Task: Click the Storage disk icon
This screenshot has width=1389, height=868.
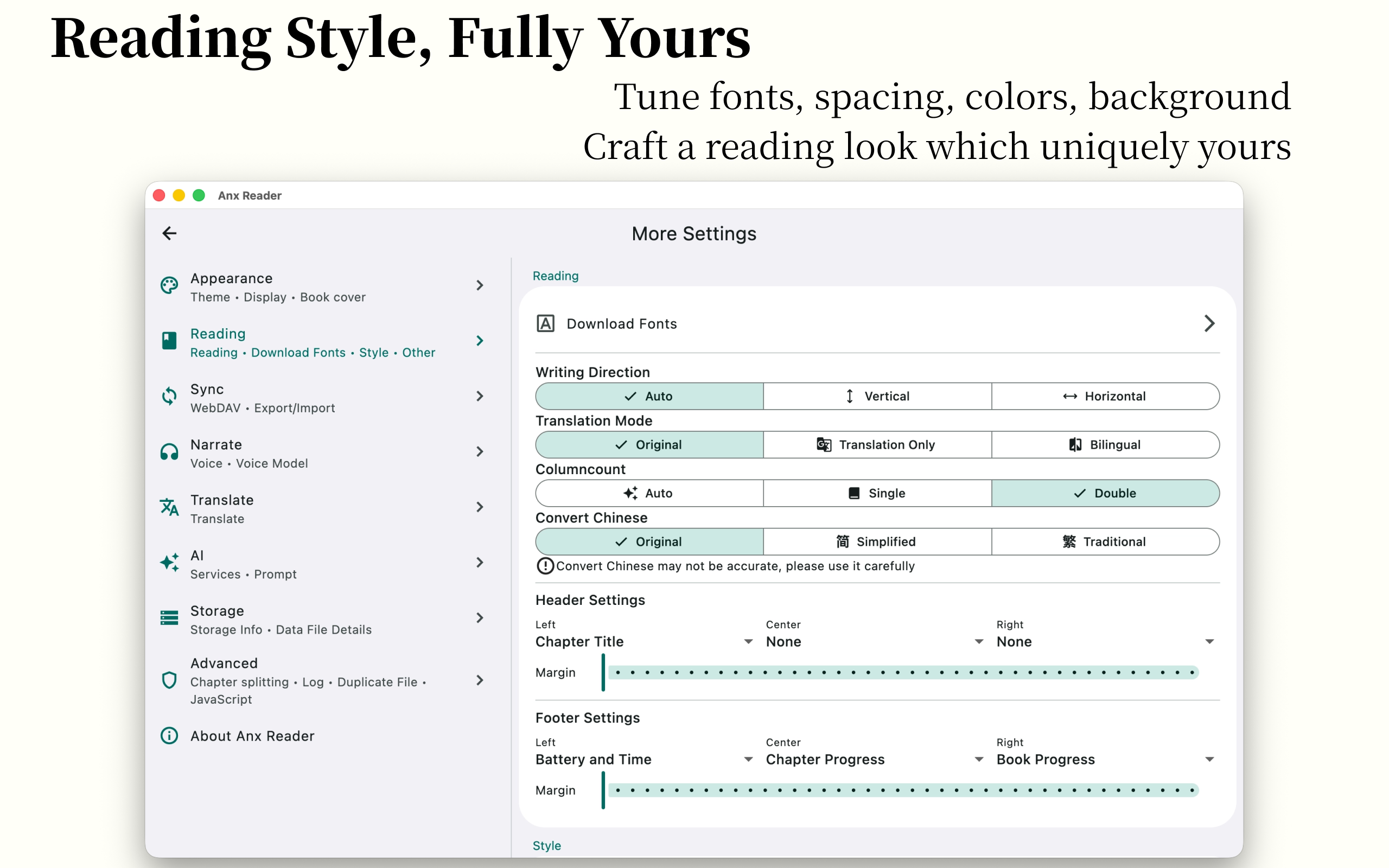Action: click(x=169, y=618)
